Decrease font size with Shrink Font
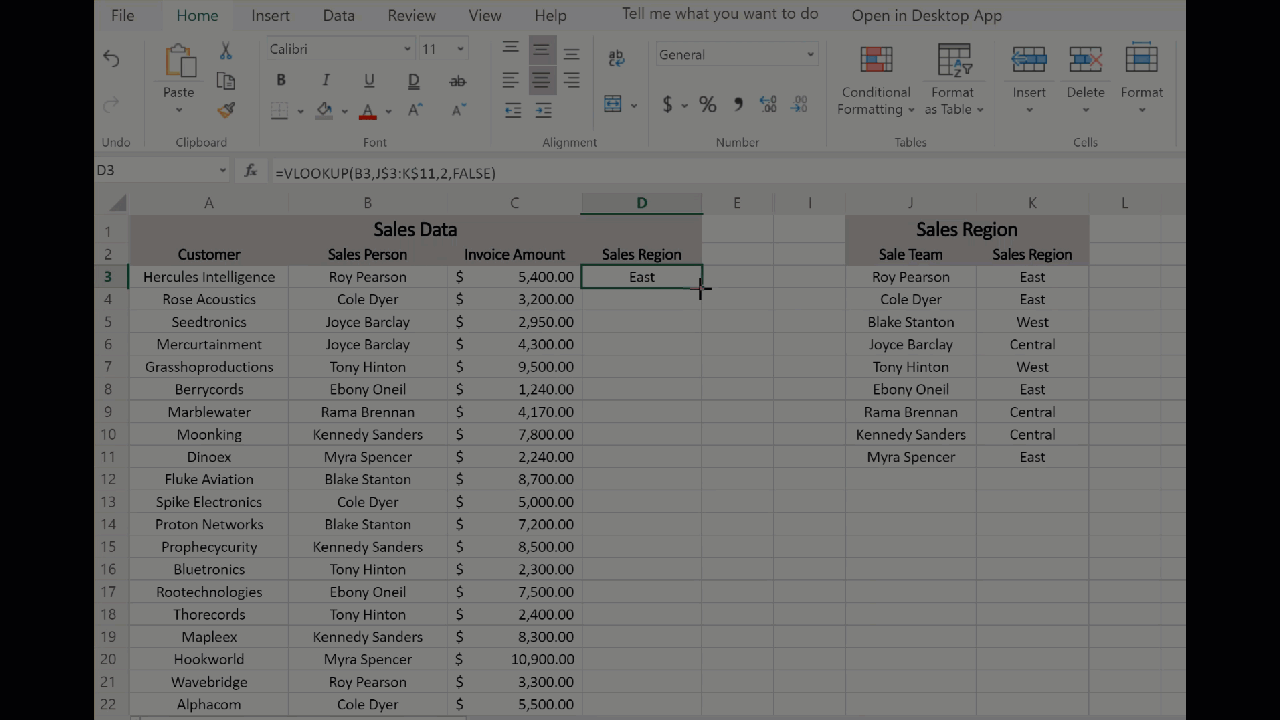Viewport: 1280px width, 720px height. pyautogui.click(x=459, y=111)
